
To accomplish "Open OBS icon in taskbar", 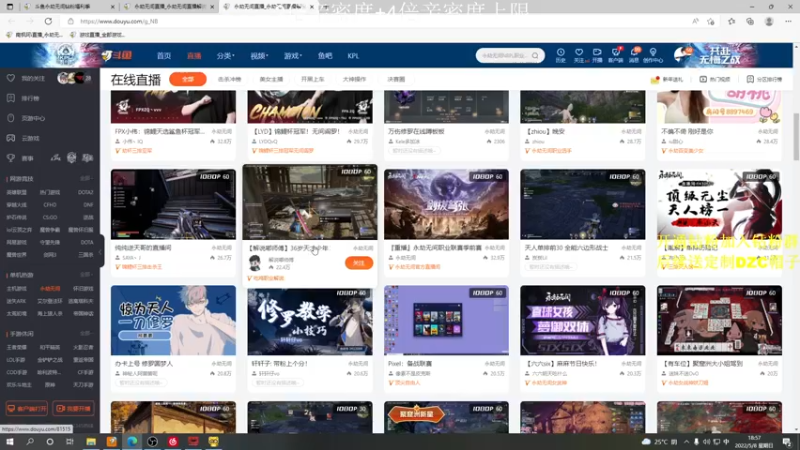I will [153, 441].
